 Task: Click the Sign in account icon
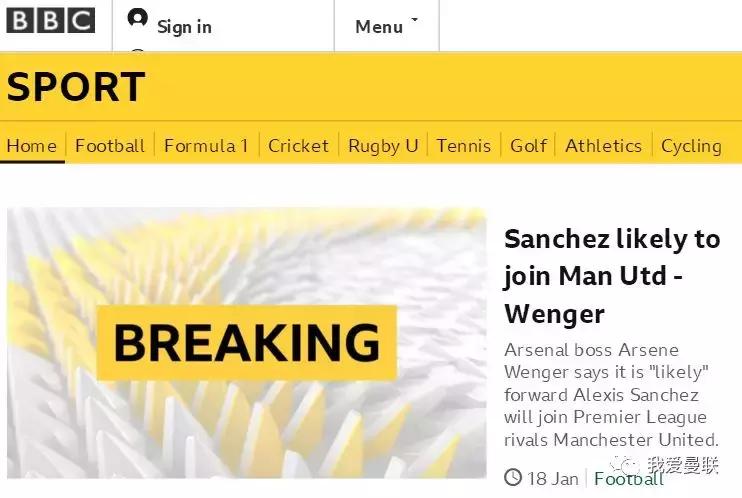tap(138, 19)
